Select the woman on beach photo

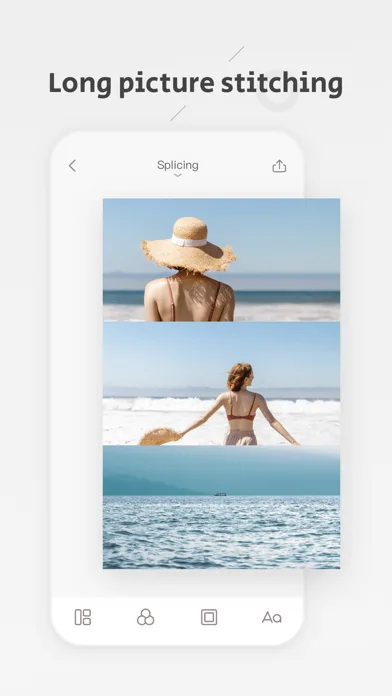(x=222, y=384)
